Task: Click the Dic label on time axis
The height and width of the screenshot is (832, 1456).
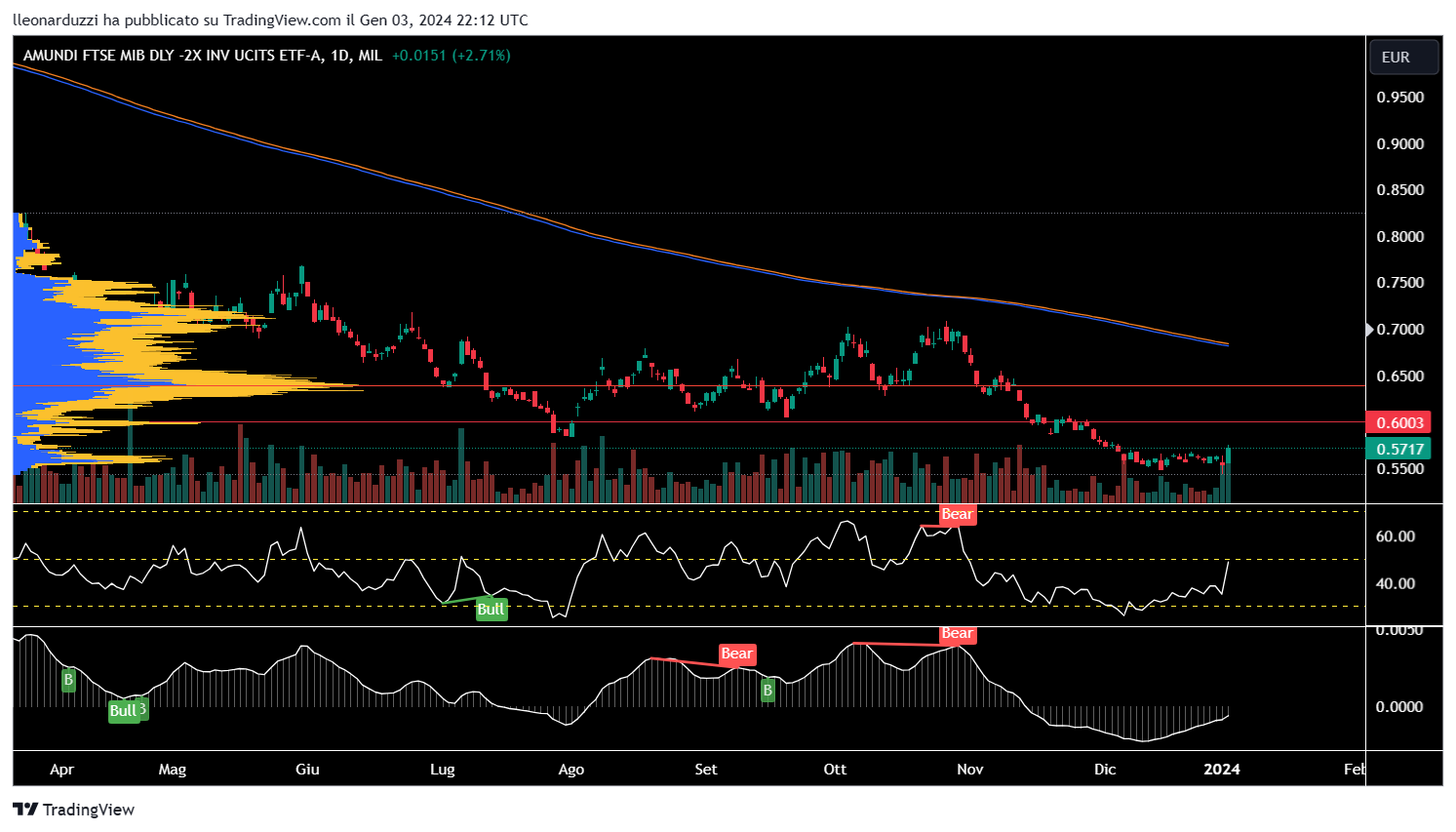Action: pos(1105,770)
